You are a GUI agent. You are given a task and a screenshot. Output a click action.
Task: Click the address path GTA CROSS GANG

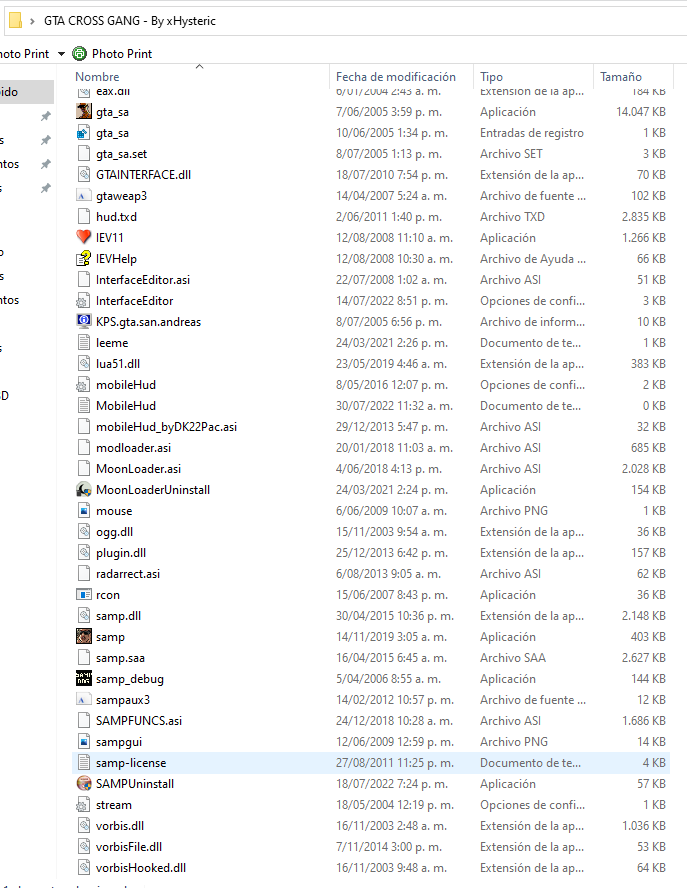click(130, 21)
